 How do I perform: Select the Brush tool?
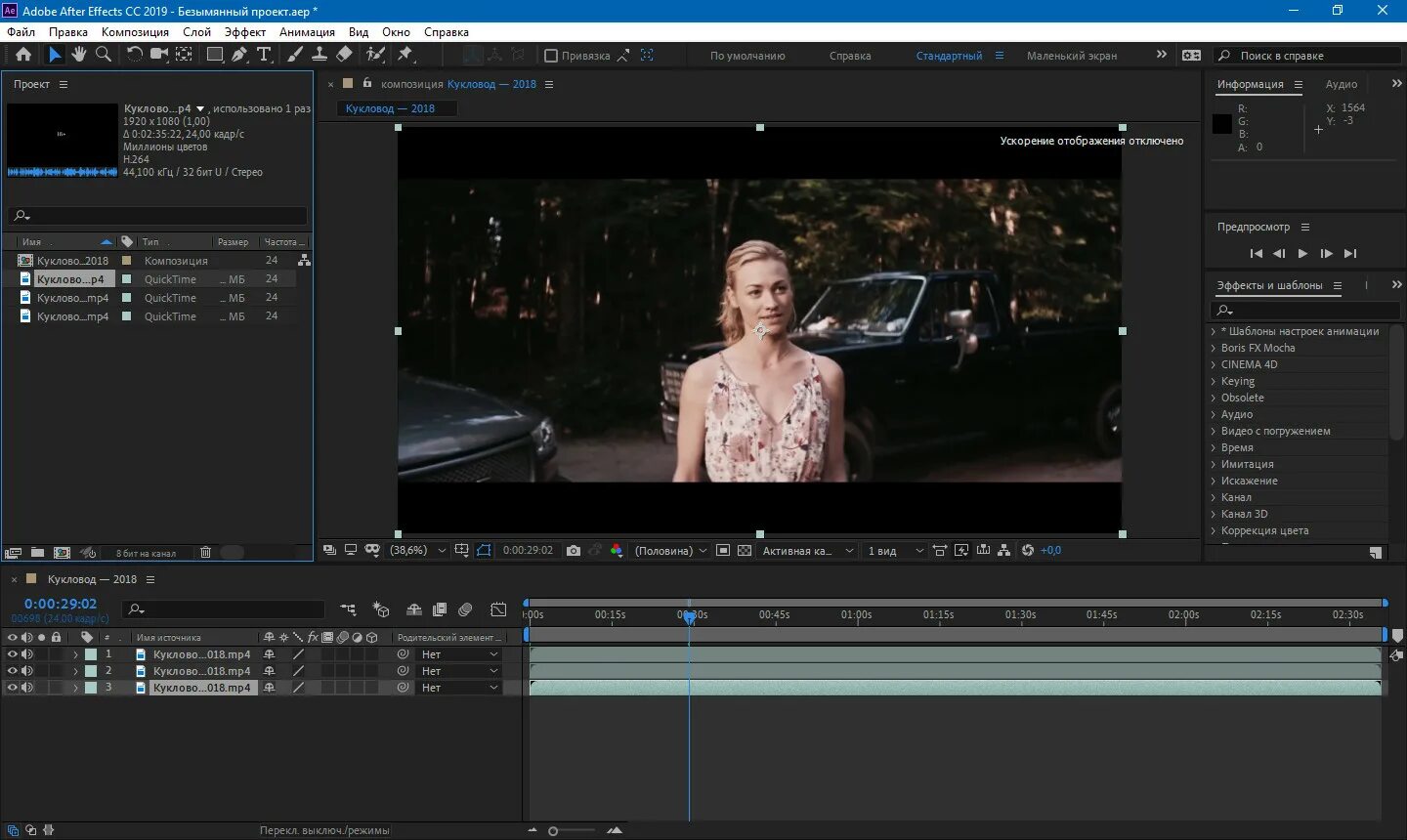(295, 55)
